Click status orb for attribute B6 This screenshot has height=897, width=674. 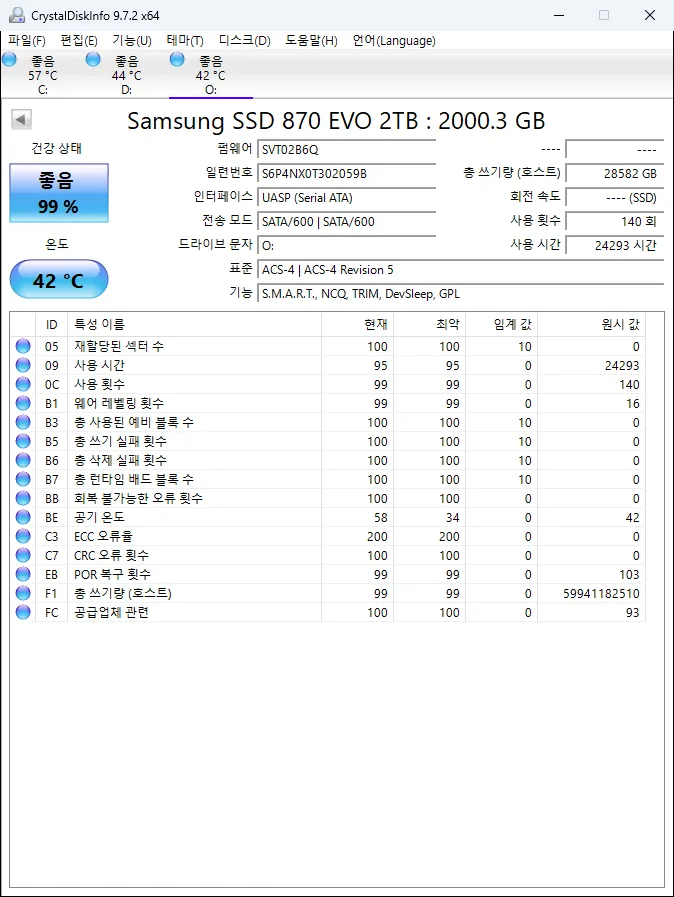point(23,460)
